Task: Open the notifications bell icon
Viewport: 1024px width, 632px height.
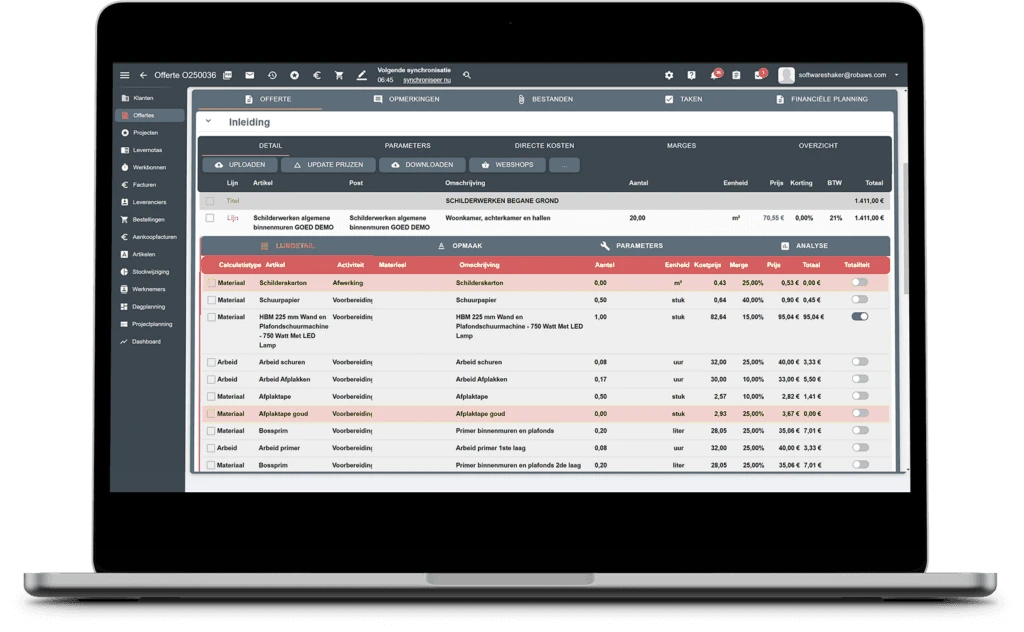Action: [x=715, y=75]
